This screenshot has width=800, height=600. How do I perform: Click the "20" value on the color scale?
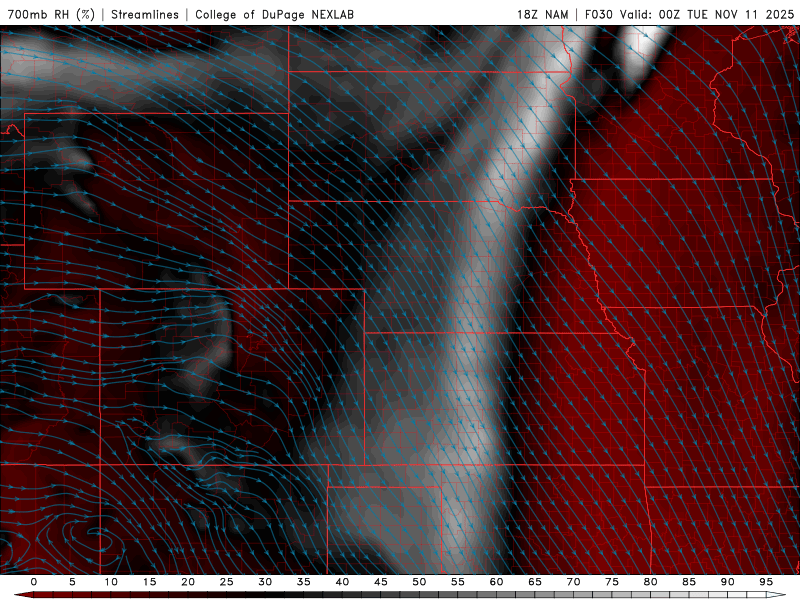pyautogui.click(x=188, y=582)
